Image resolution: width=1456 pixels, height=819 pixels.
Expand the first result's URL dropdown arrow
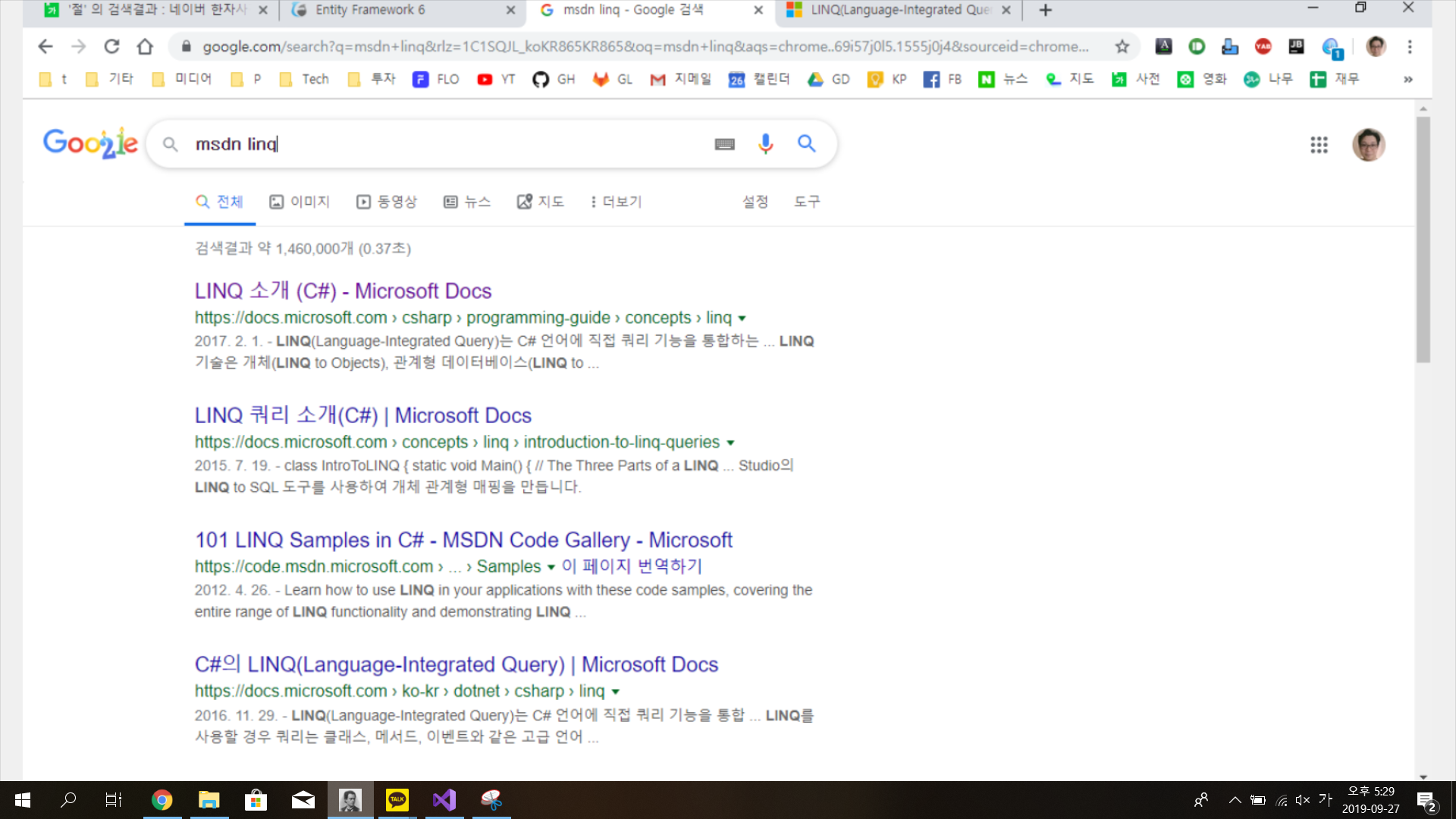742,318
